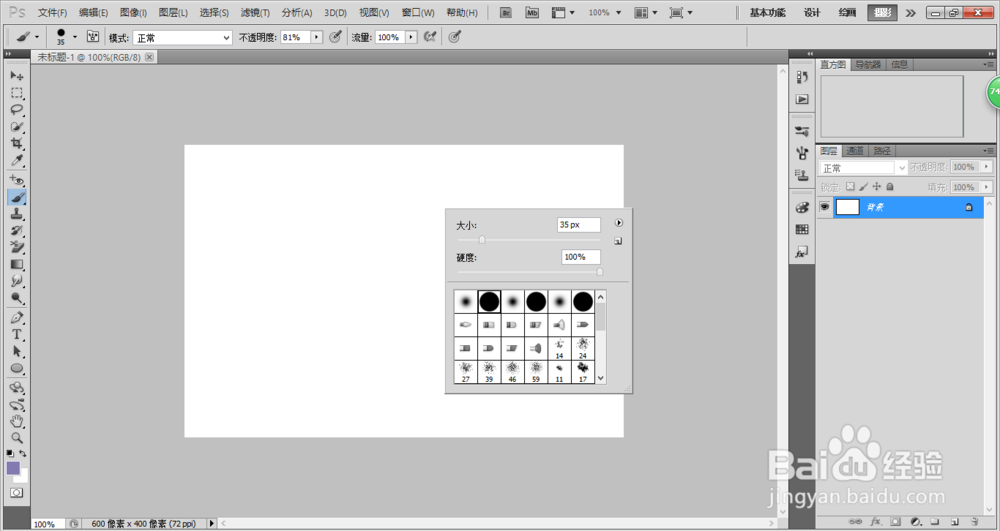Viewport: 1000px width, 531px height.
Task: Open the opacity 81% slider arrow
Action: tap(317, 38)
